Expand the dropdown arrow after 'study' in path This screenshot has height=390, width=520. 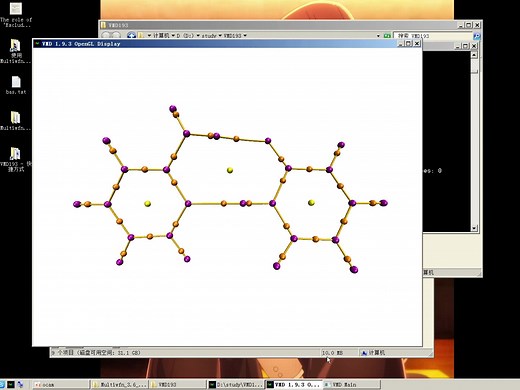220,35
